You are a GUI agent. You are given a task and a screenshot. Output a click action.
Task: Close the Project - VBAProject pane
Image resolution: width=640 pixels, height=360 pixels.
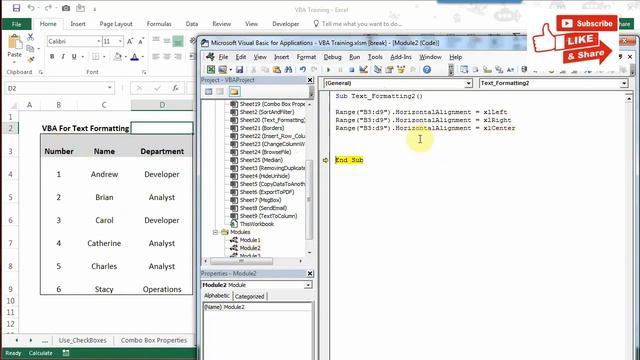pos(310,80)
